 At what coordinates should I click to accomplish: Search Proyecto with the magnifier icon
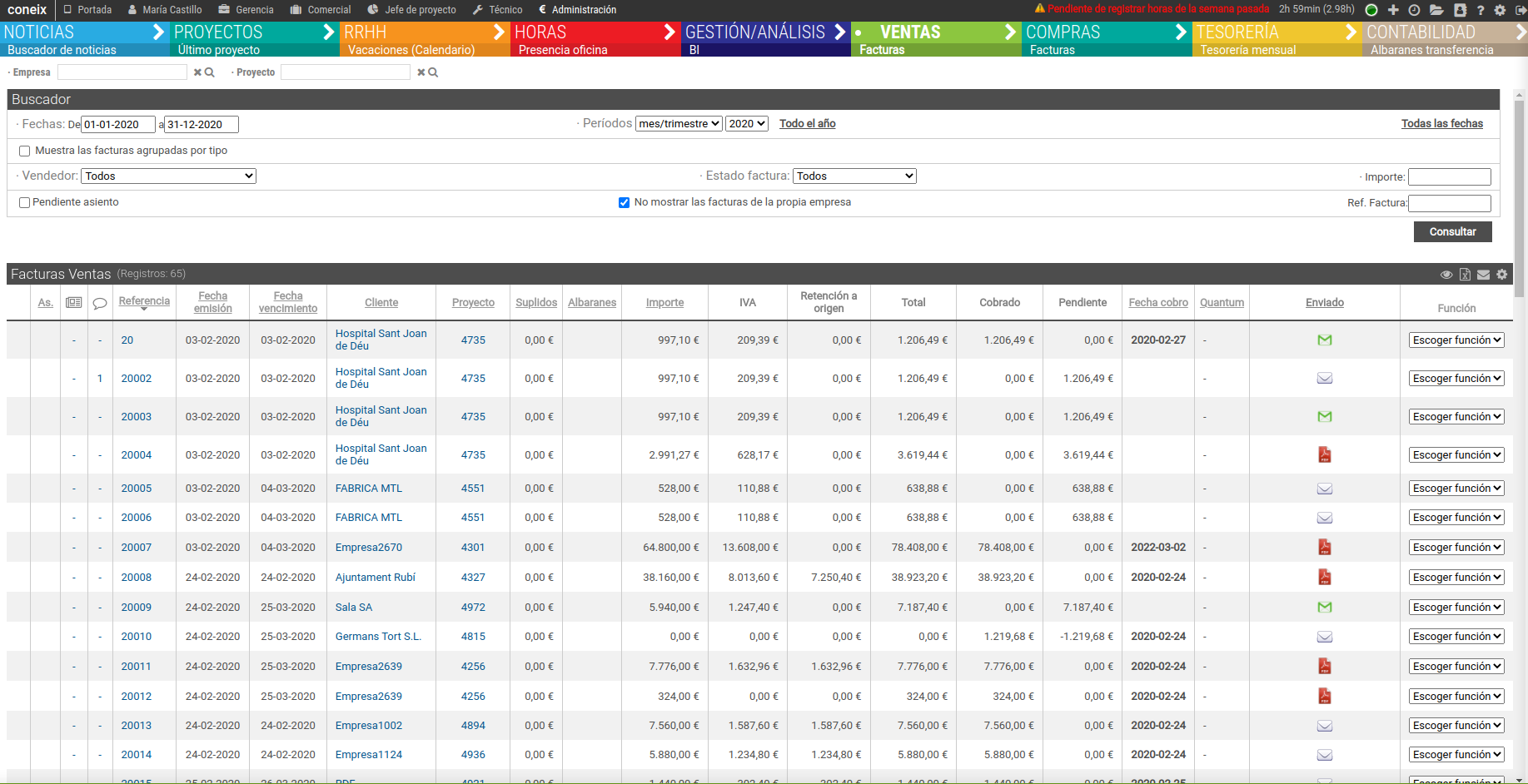click(x=433, y=72)
